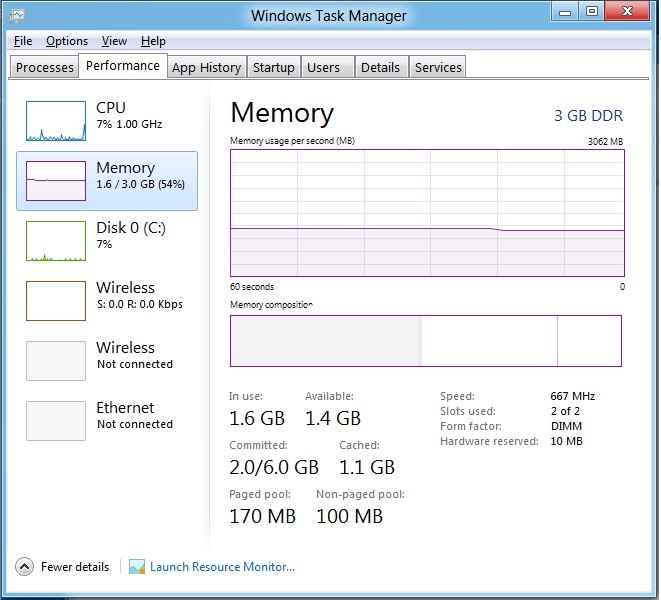Select the CPU mini graph thumbnail
This screenshot has width=661, height=600.
pyautogui.click(x=56, y=121)
